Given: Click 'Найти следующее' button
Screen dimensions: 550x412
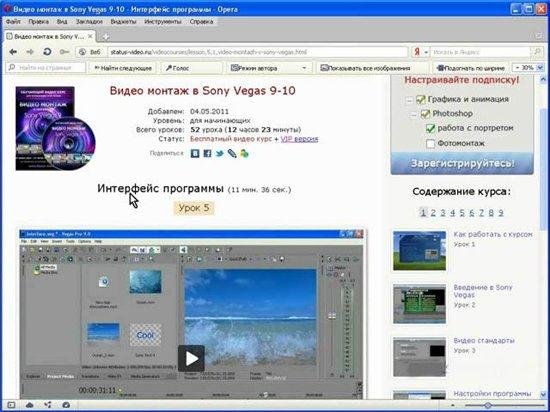Looking at the screenshot, I should (123, 68).
